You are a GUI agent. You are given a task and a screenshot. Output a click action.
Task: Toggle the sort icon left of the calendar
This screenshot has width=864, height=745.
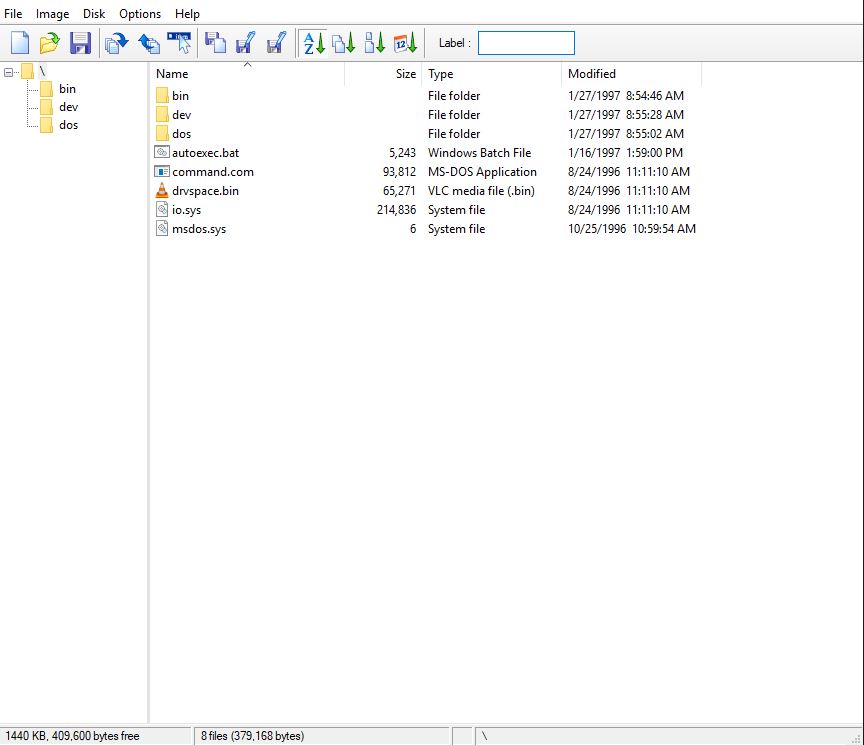[x=375, y=43]
